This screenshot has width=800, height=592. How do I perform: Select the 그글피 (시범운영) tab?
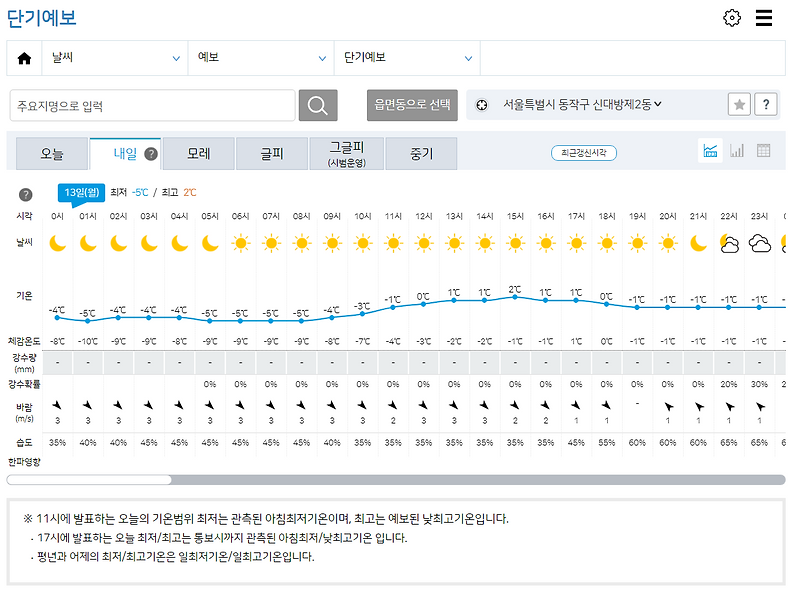[x=347, y=154]
